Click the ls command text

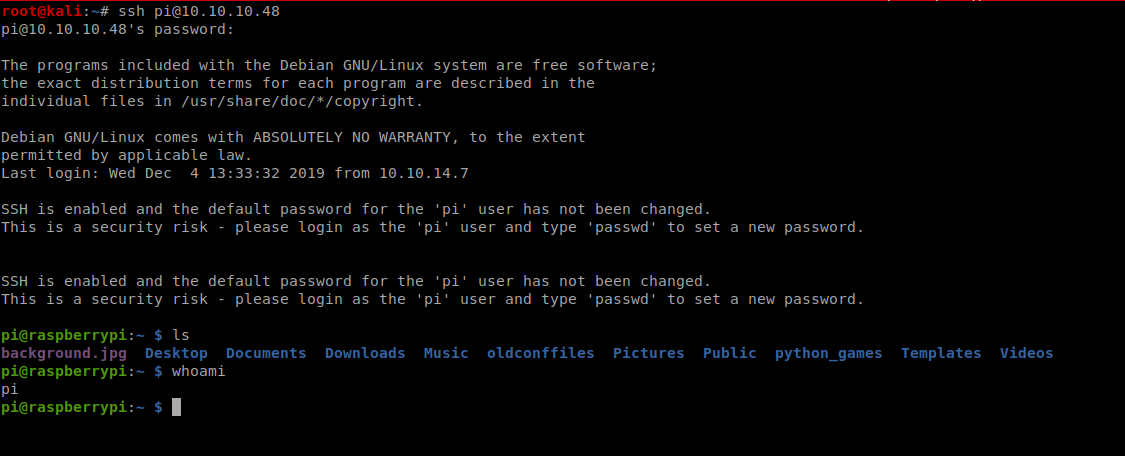(x=181, y=336)
